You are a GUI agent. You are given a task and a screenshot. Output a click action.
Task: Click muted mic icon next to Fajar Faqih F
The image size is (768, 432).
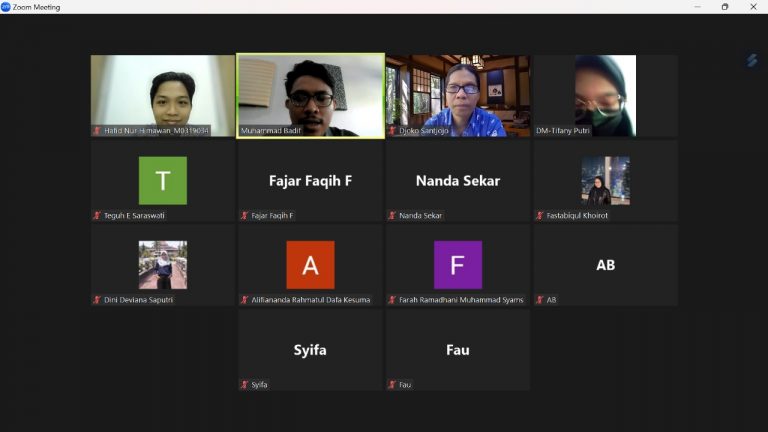[x=244, y=215]
